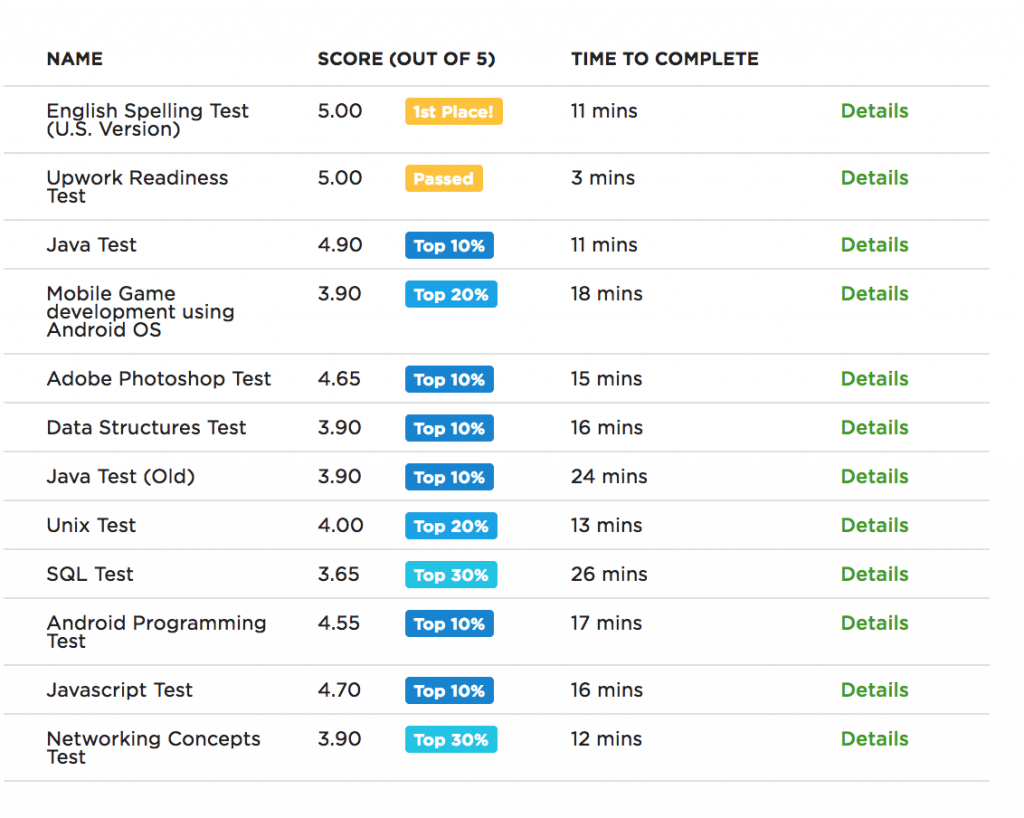Image resolution: width=1024 pixels, height=818 pixels.
Task: View Details for Javascript Test
Action: 874,691
